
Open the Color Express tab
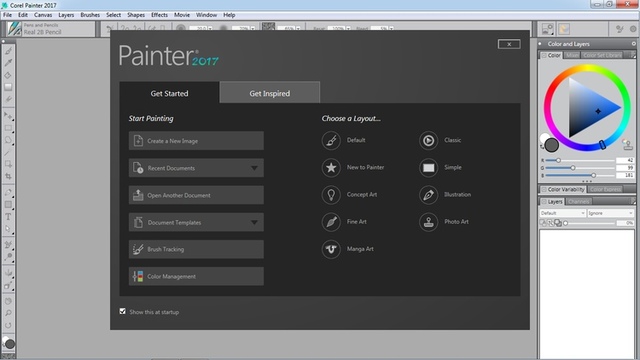click(605, 189)
